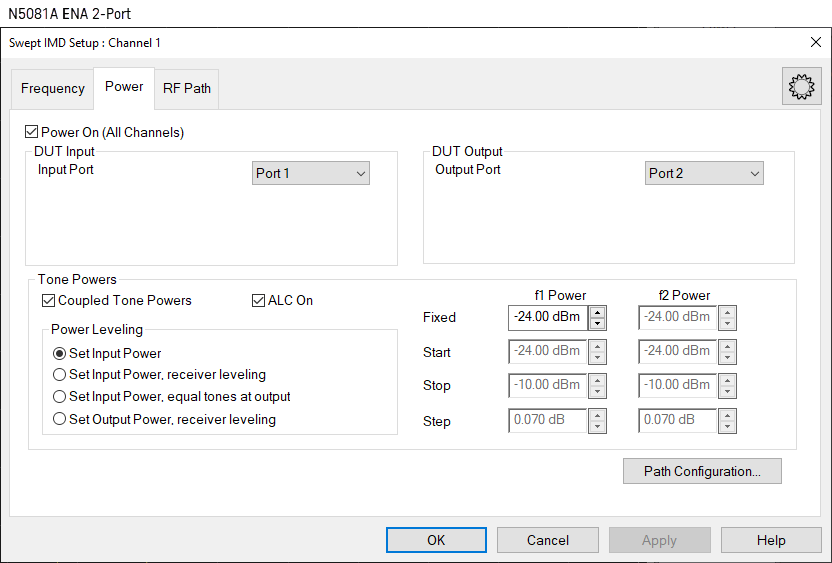The image size is (832, 563).
Task: Click the Cancel button
Action: click(x=548, y=540)
